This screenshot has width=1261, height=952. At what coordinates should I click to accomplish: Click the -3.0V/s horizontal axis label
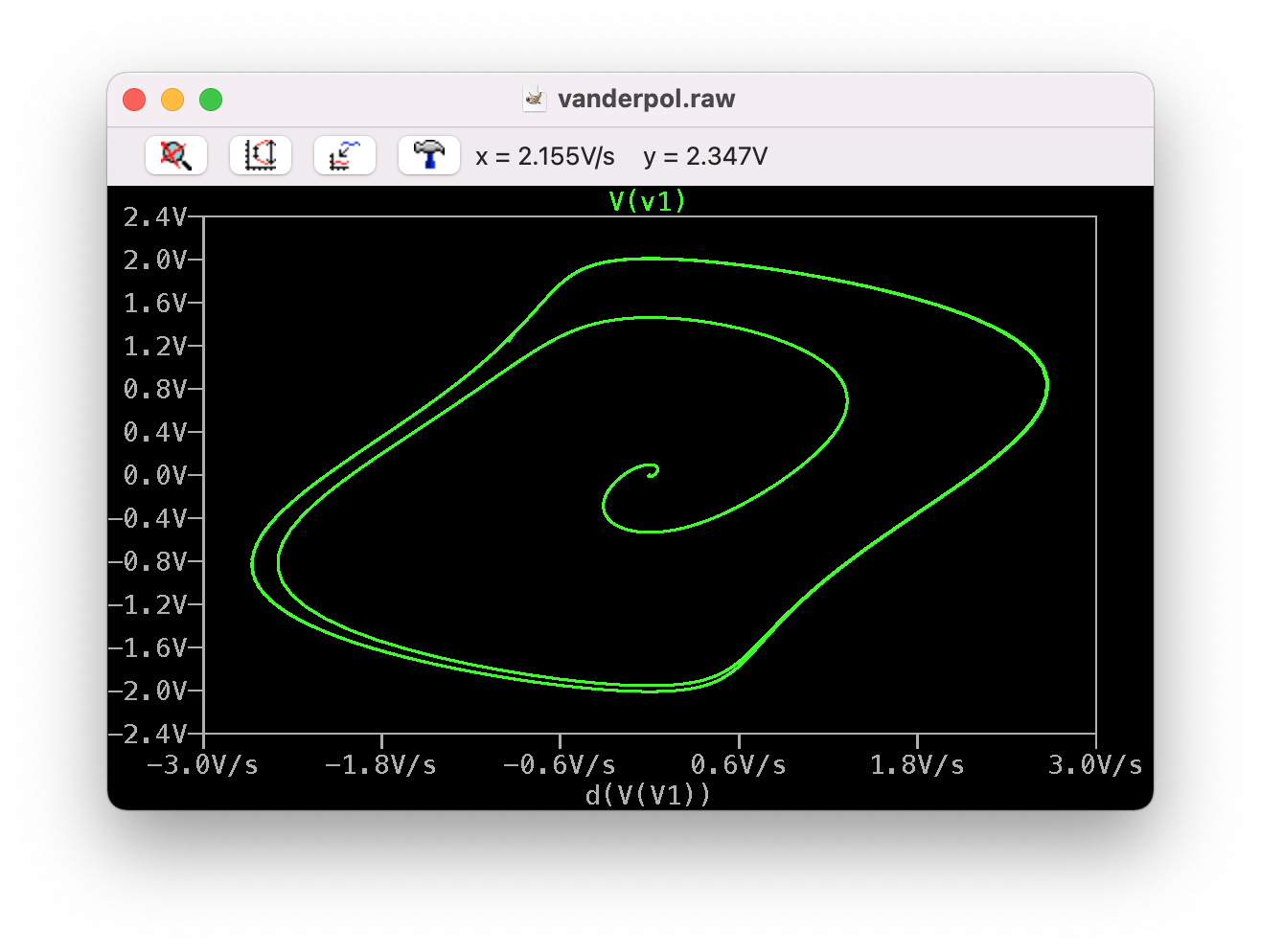[202, 765]
